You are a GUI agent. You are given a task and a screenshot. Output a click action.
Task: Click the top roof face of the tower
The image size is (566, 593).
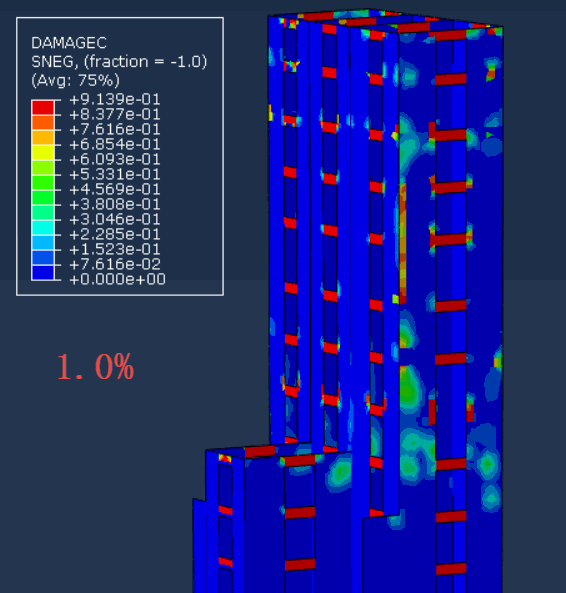click(386, 21)
